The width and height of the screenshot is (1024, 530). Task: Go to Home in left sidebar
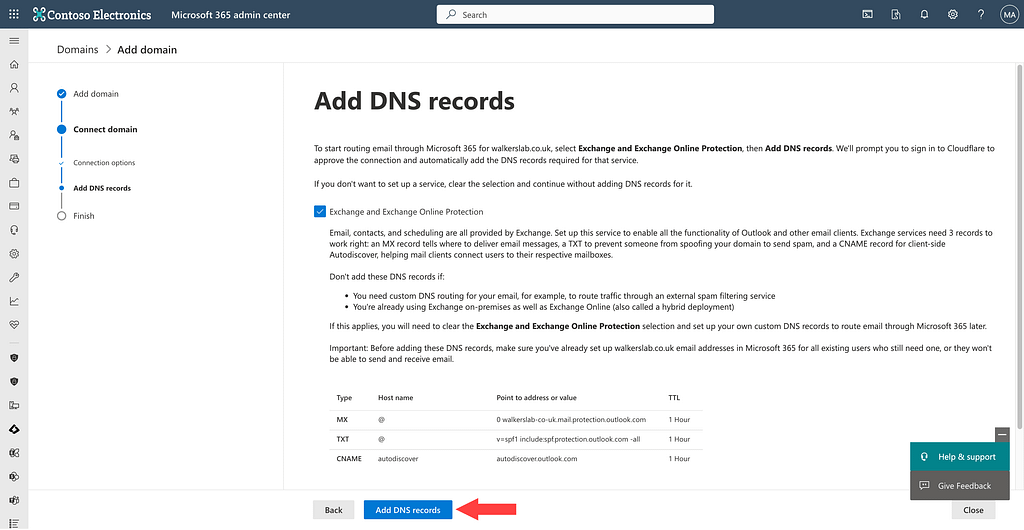click(14, 64)
